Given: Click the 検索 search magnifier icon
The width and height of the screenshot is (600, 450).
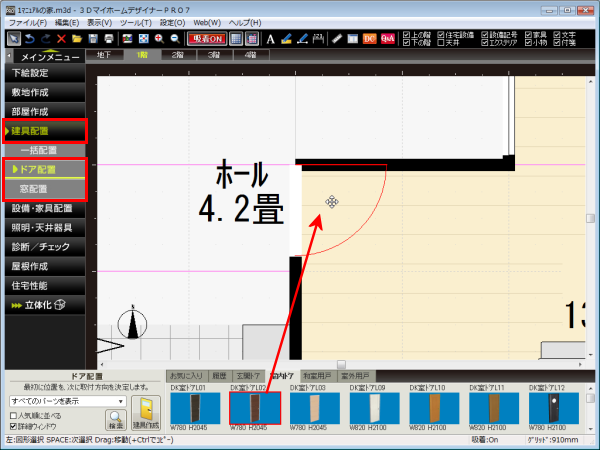Looking at the screenshot, I should coord(115,418).
